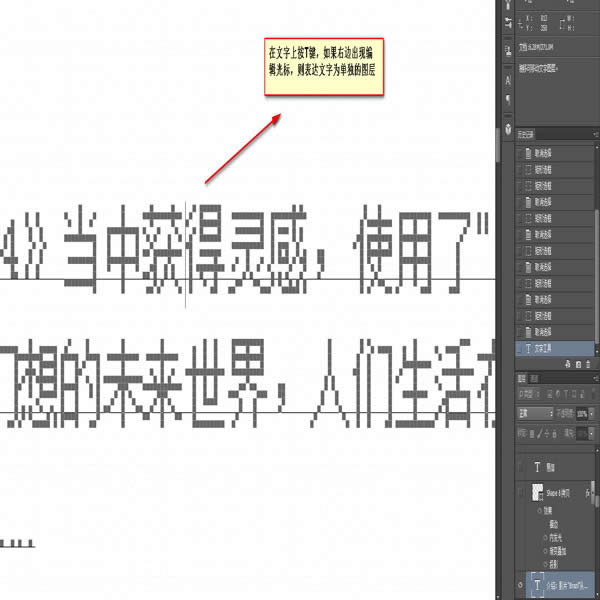Switch to the tab beside 图层
Viewport: 600px width, 600px height.
(x=534, y=378)
